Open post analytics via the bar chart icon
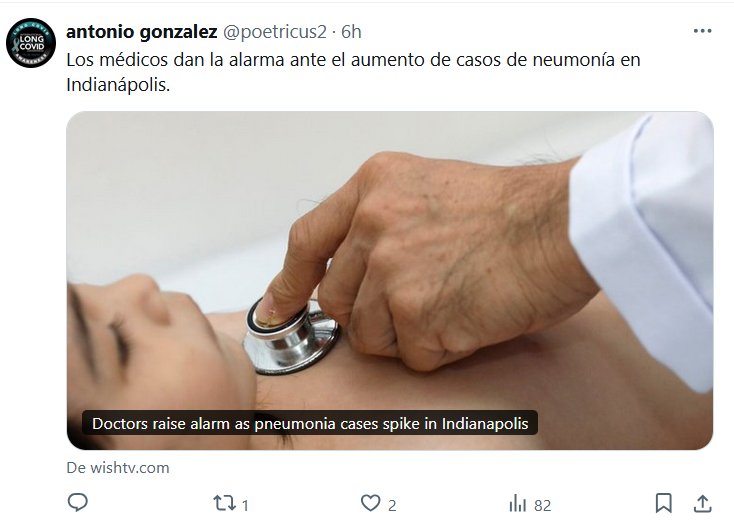The width and height of the screenshot is (734, 524). pyautogui.click(x=517, y=504)
